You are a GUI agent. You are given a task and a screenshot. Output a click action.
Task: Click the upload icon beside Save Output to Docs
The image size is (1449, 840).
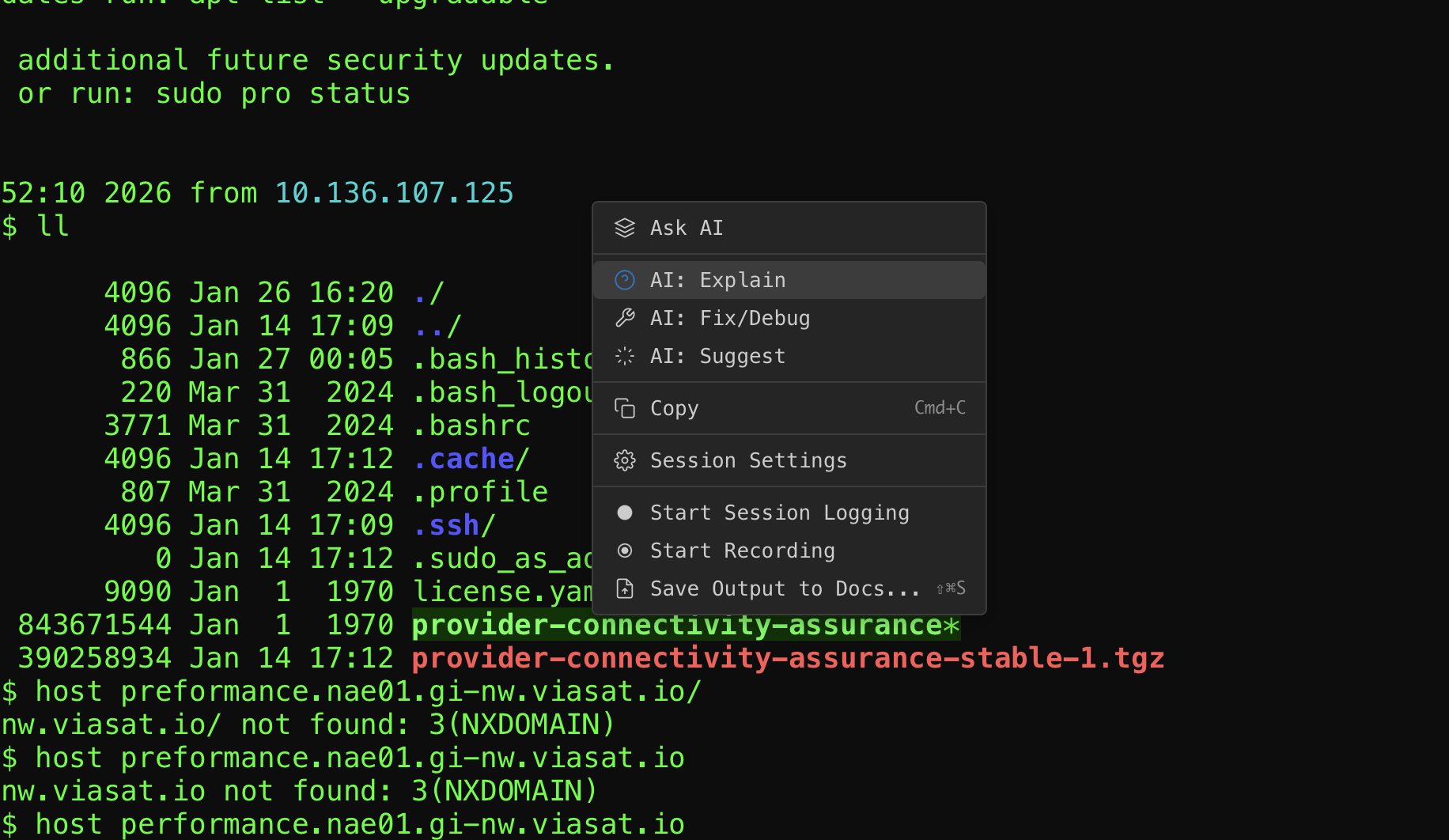(625, 588)
